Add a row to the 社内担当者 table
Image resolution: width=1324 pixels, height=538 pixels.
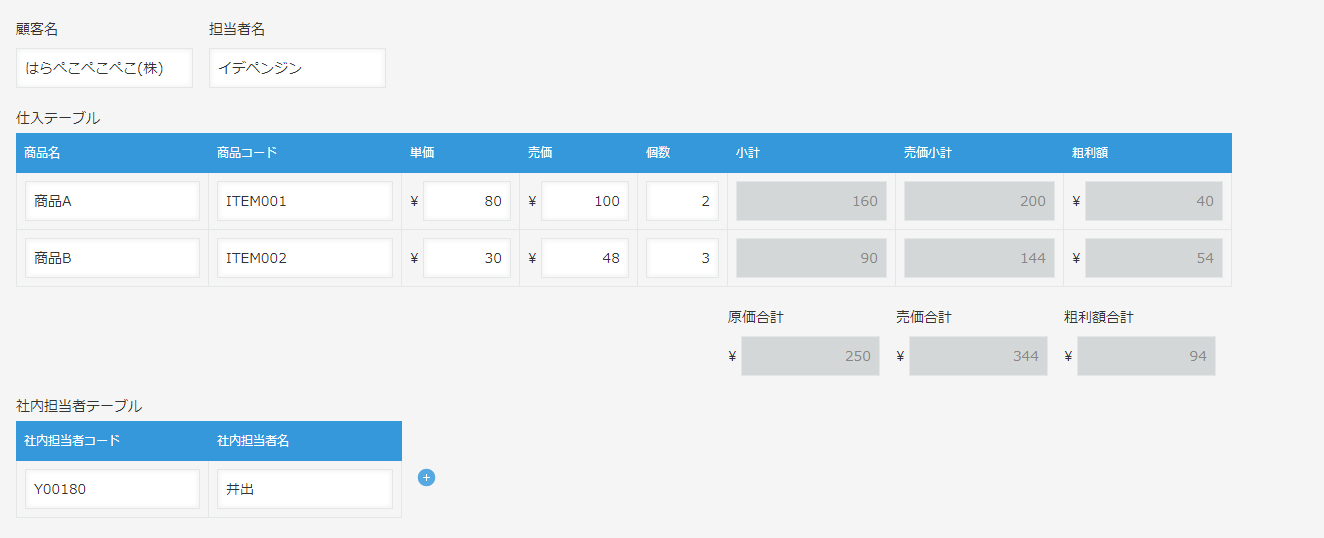pyautogui.click(x=426, y=478)
